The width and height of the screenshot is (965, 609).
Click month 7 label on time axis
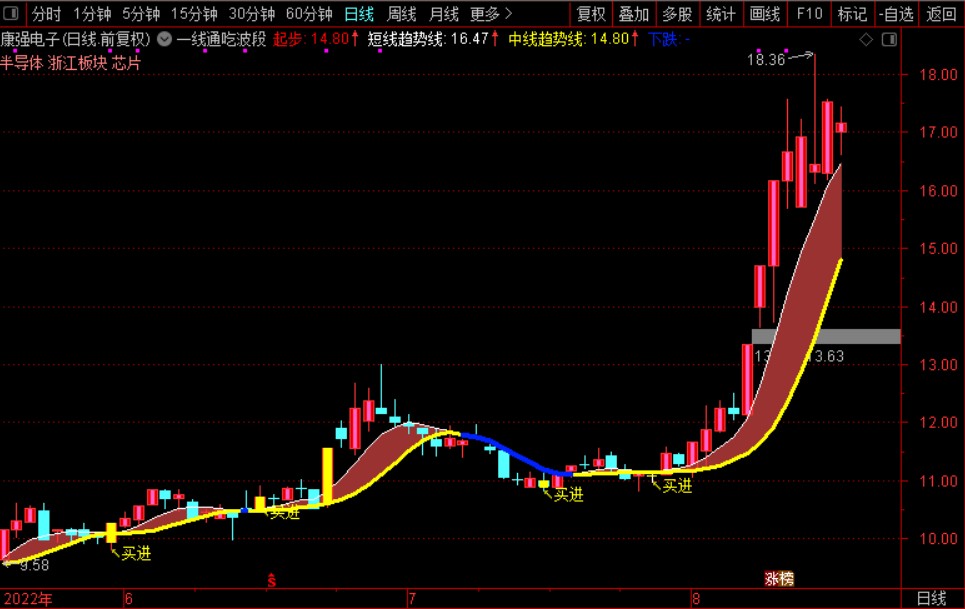[x=412, y=599]
